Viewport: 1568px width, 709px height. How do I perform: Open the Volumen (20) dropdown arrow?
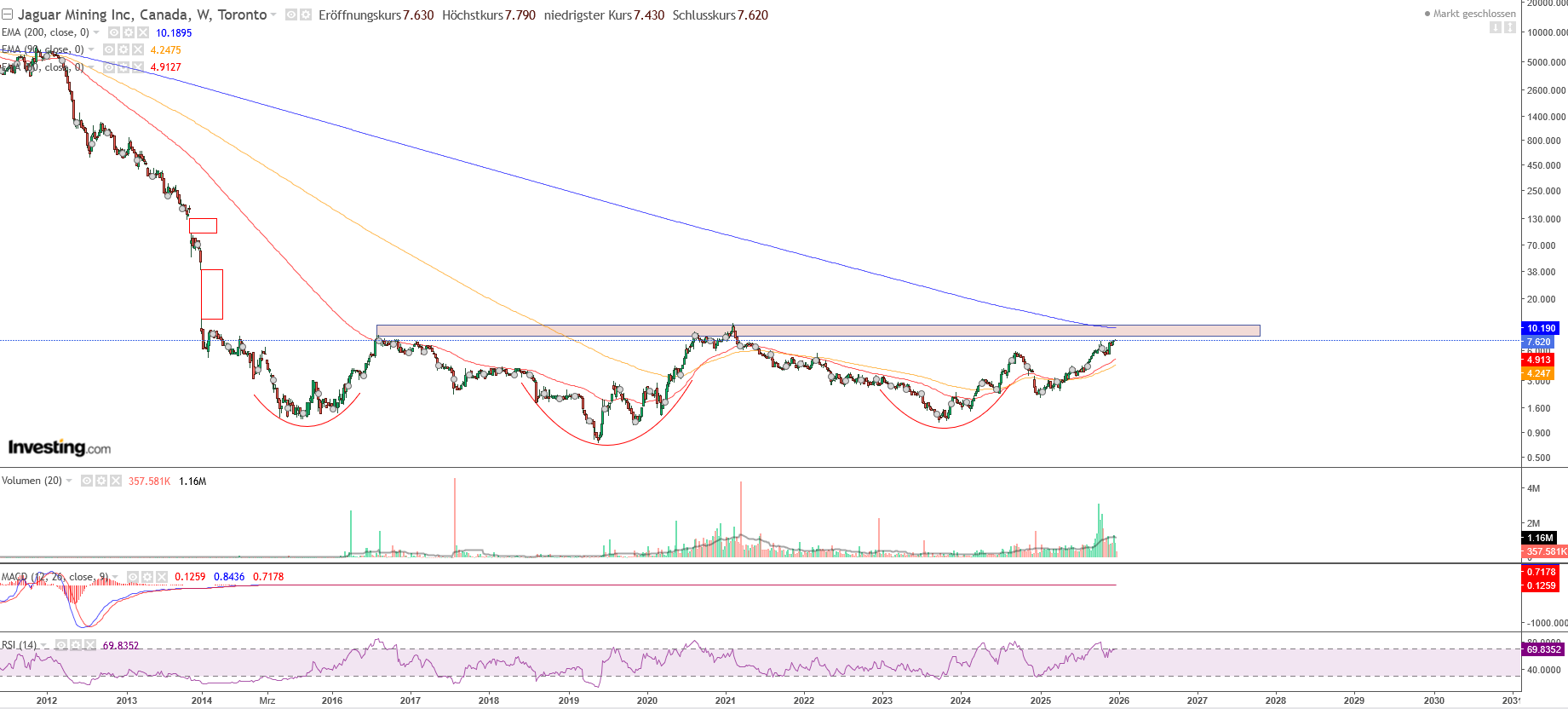[x=69, y=481]
